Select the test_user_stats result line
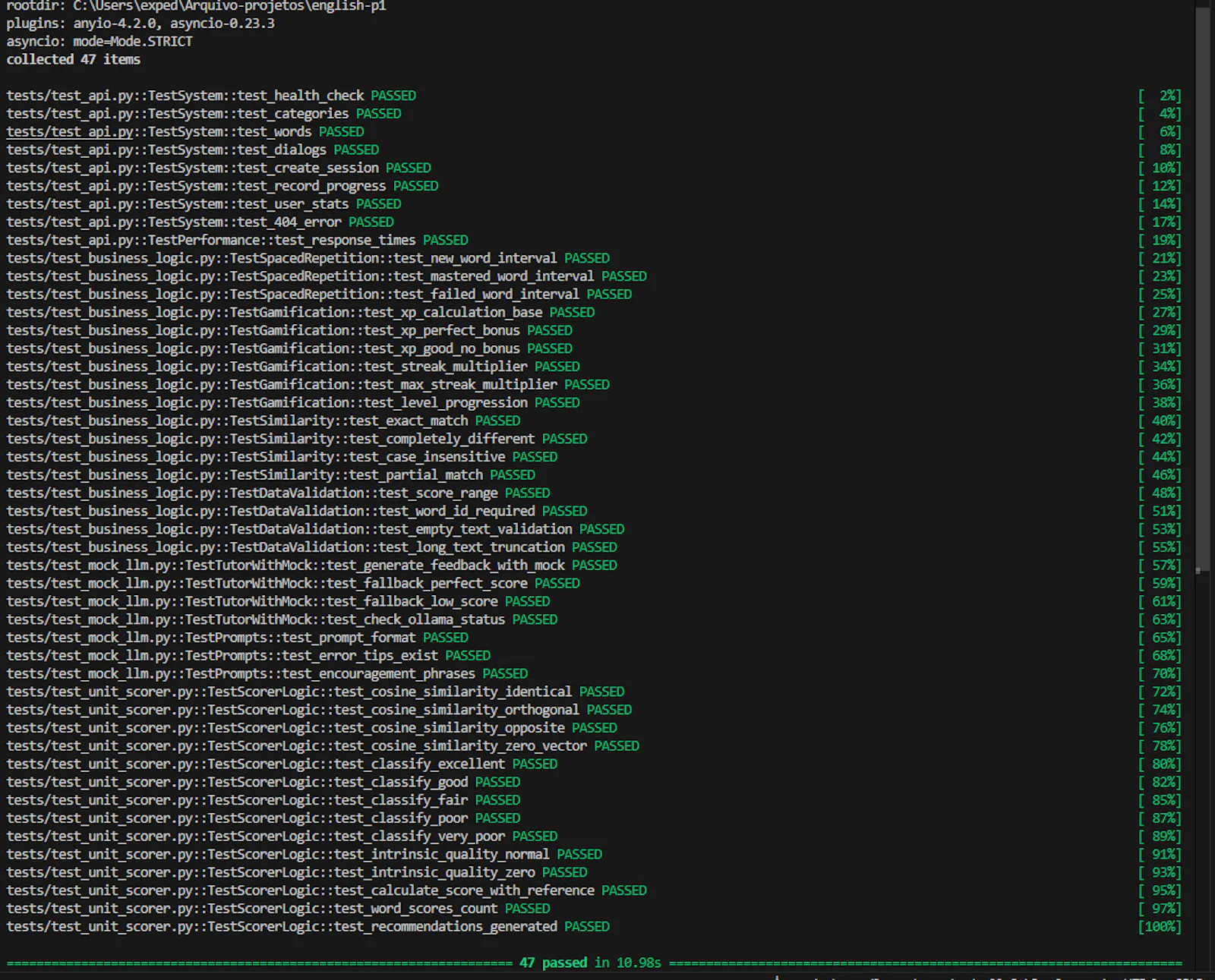Screen dimensions: 1215x980 204,204
